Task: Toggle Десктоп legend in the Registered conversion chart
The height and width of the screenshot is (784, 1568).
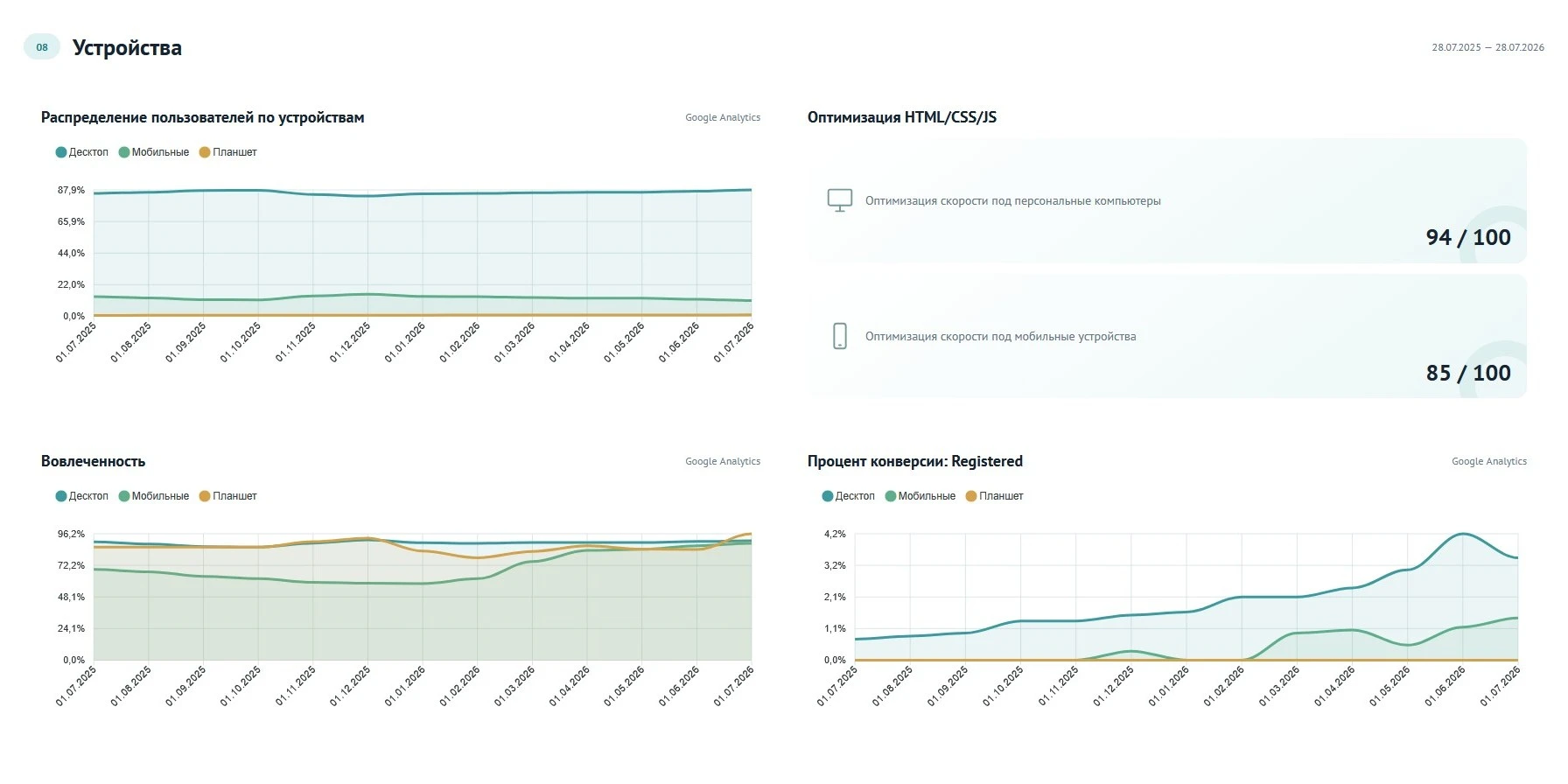Action: pos(848,496)
